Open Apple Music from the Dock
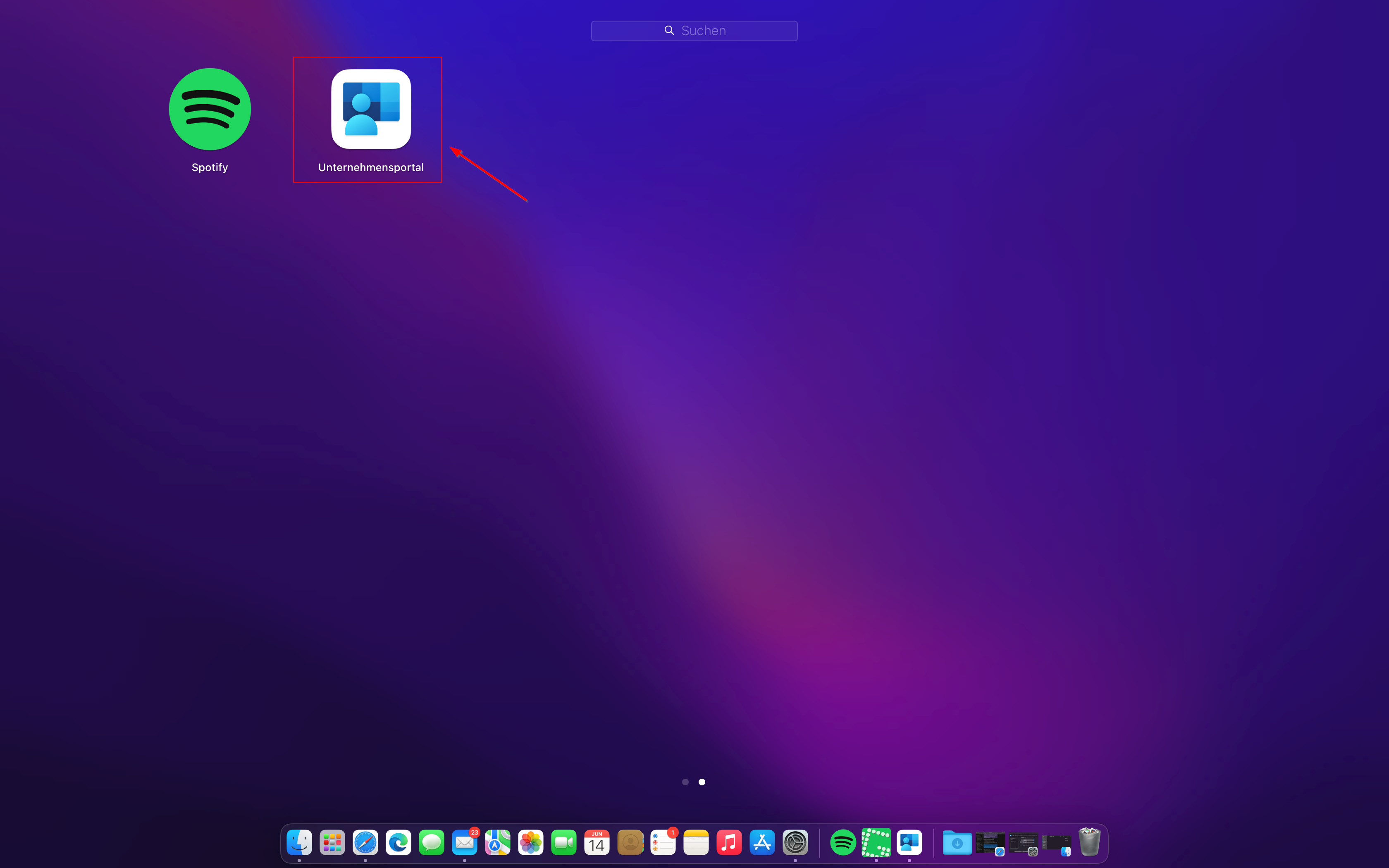 pos(729,842)
